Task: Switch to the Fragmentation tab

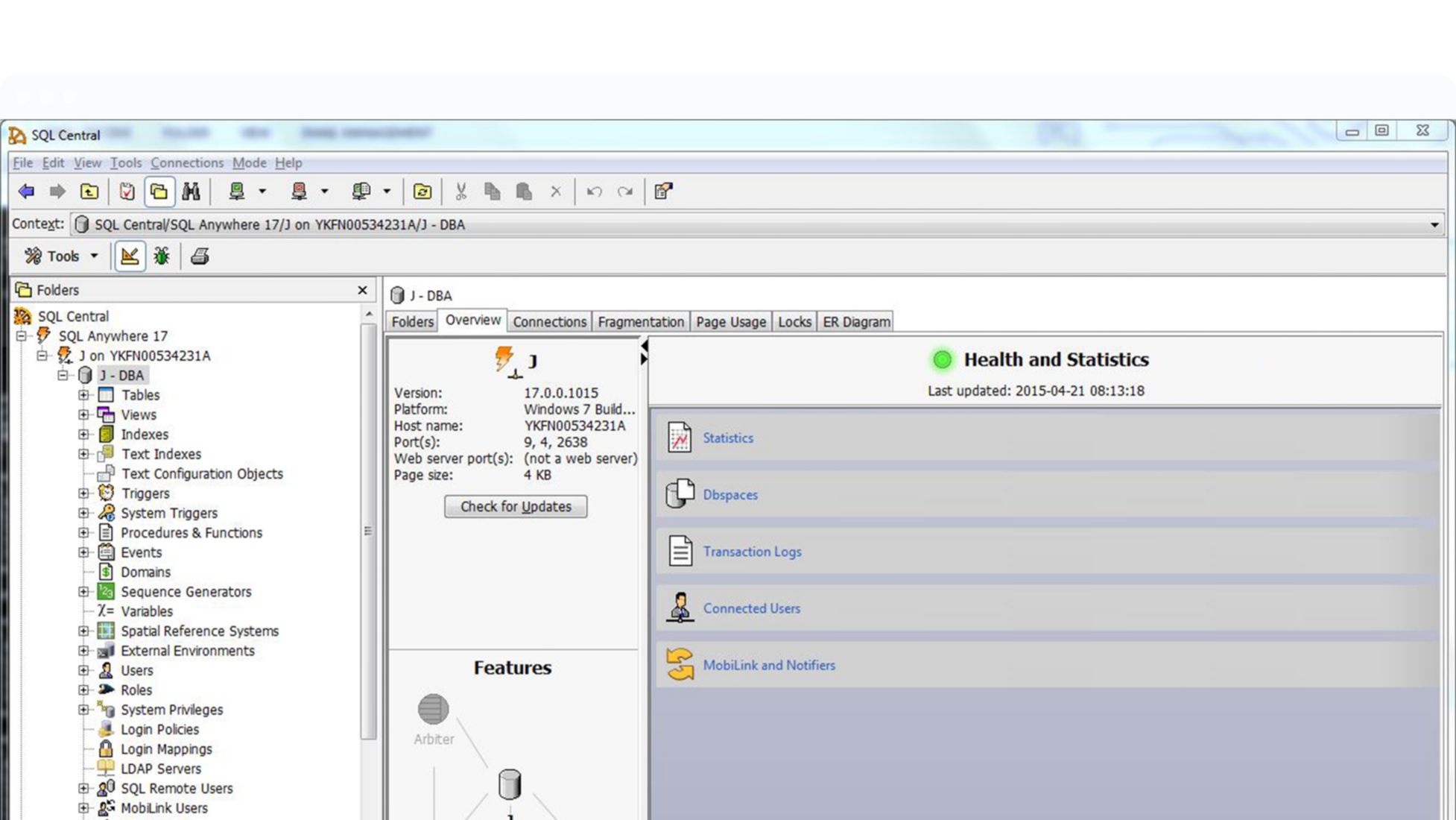Action: 640,322
